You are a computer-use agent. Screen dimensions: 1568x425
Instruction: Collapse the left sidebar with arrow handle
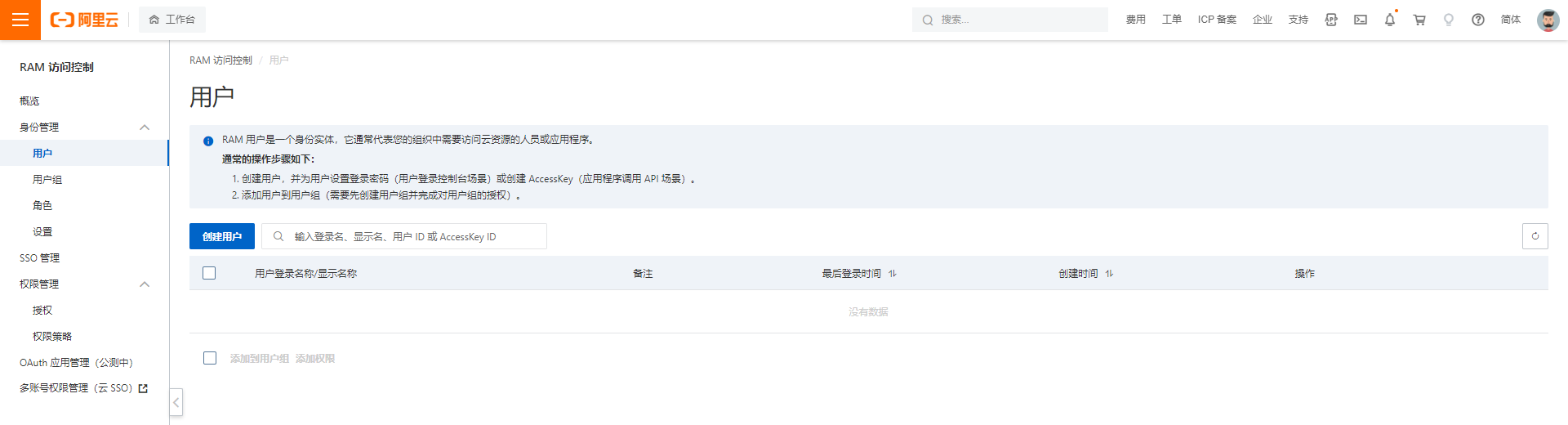176,402
